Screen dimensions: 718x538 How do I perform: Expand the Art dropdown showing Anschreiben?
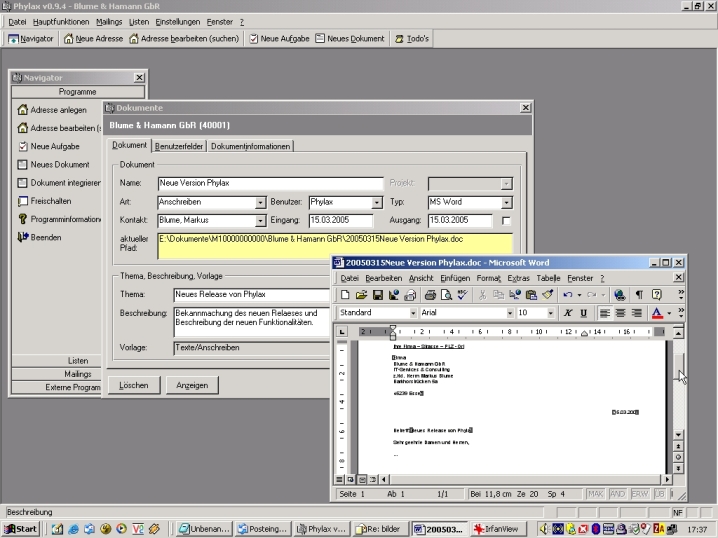click(x=261, y=202)
